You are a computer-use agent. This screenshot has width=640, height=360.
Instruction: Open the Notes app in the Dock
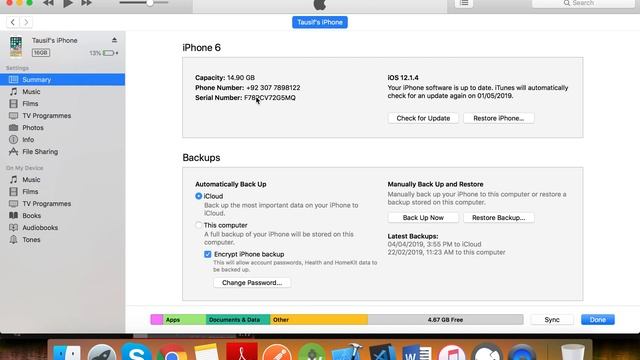(207, 352)
